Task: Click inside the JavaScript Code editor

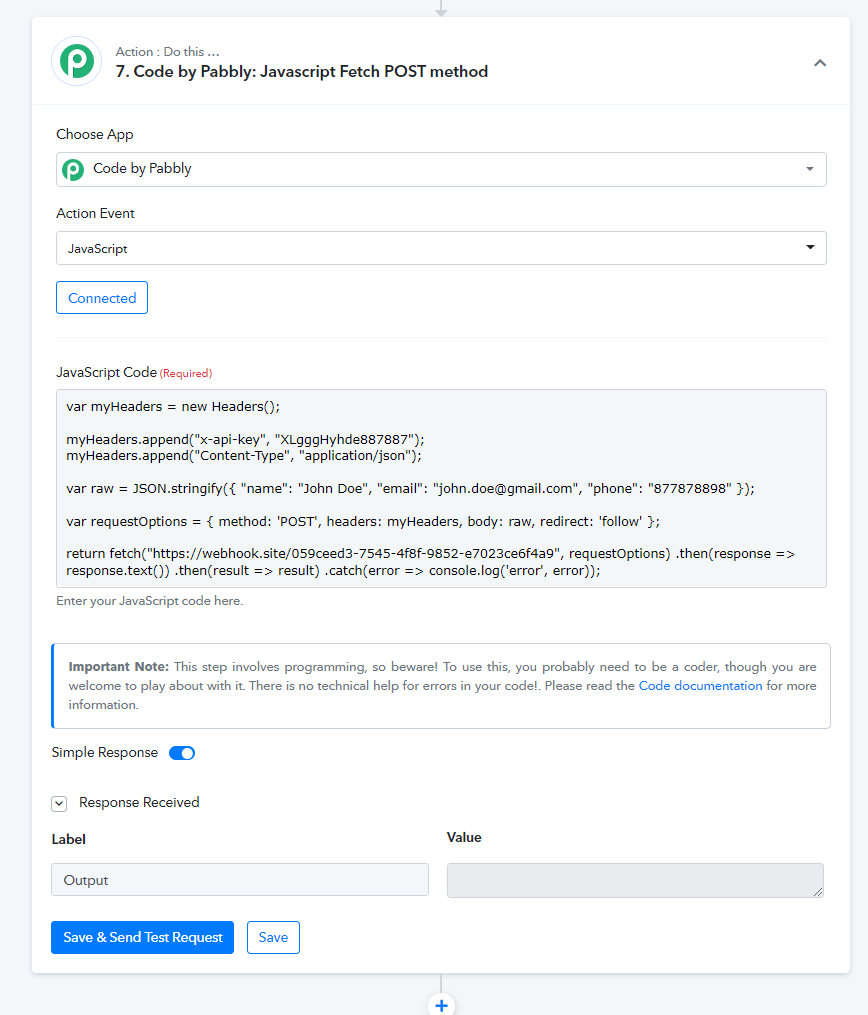Action: (x=441, y=489)
